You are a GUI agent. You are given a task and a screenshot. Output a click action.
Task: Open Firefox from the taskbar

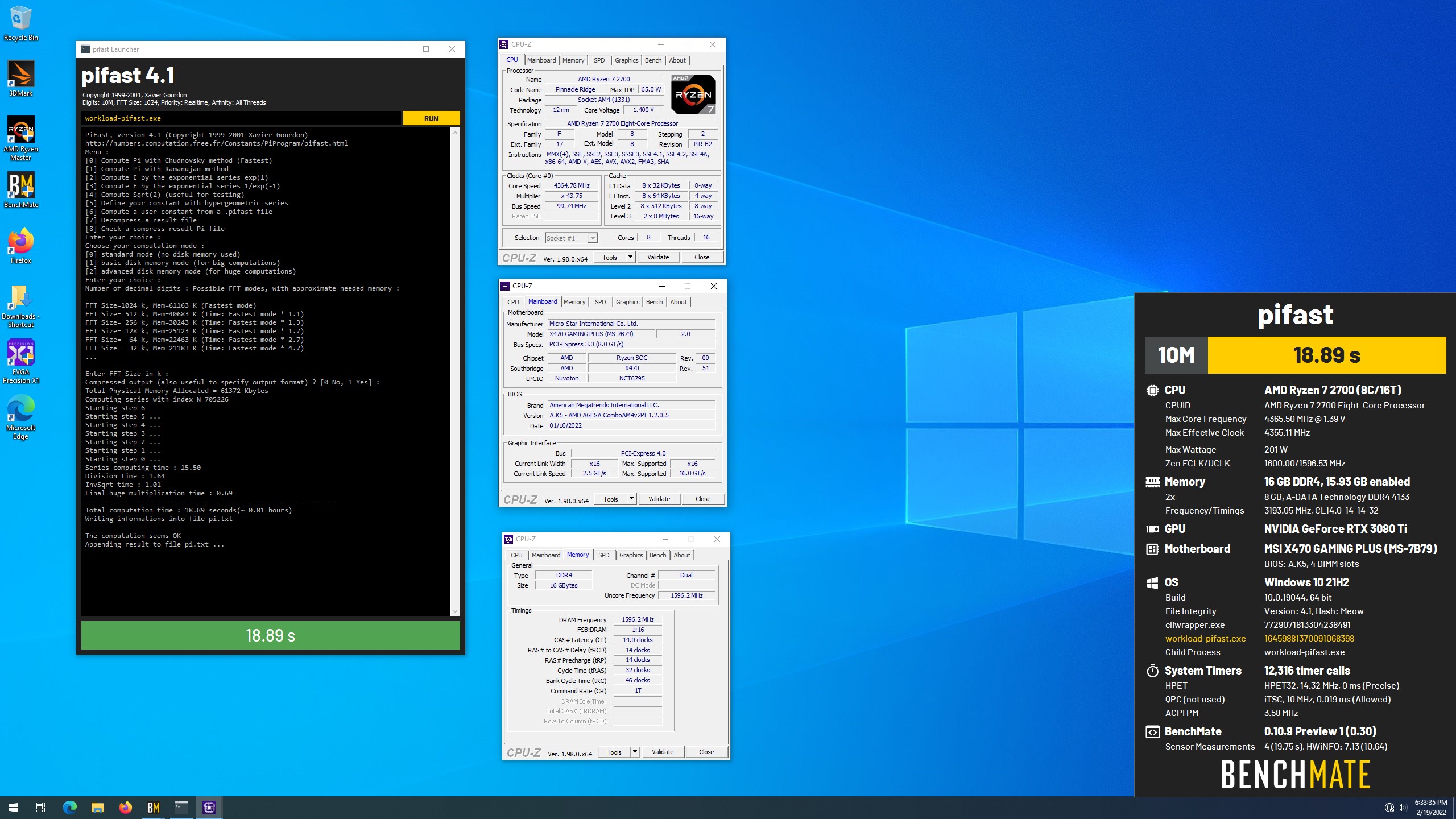125,807
